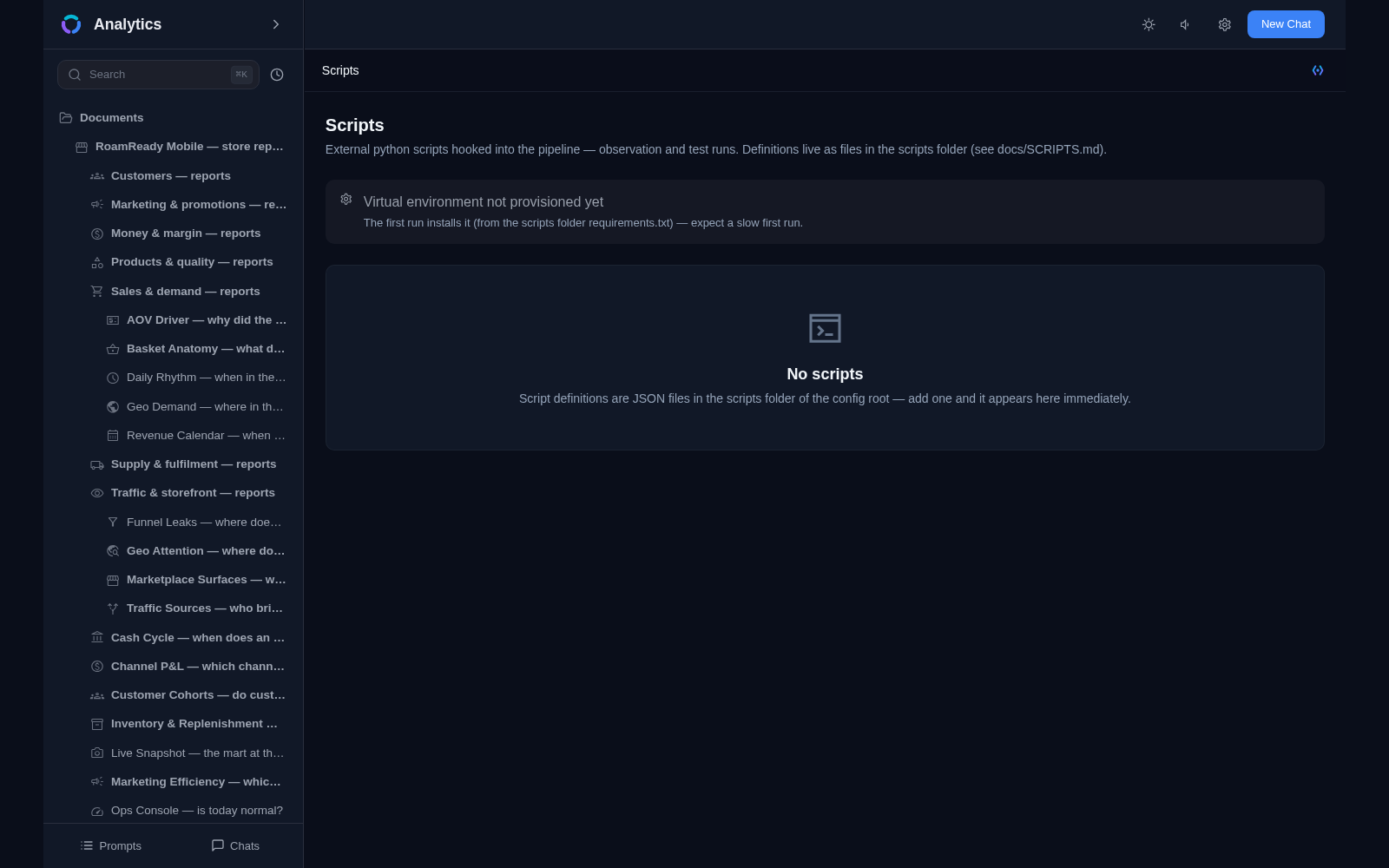Screen dimensions: 1389x868
Task: Click the ⌘K shortcut badge in Search
Action: pos(241,75)
